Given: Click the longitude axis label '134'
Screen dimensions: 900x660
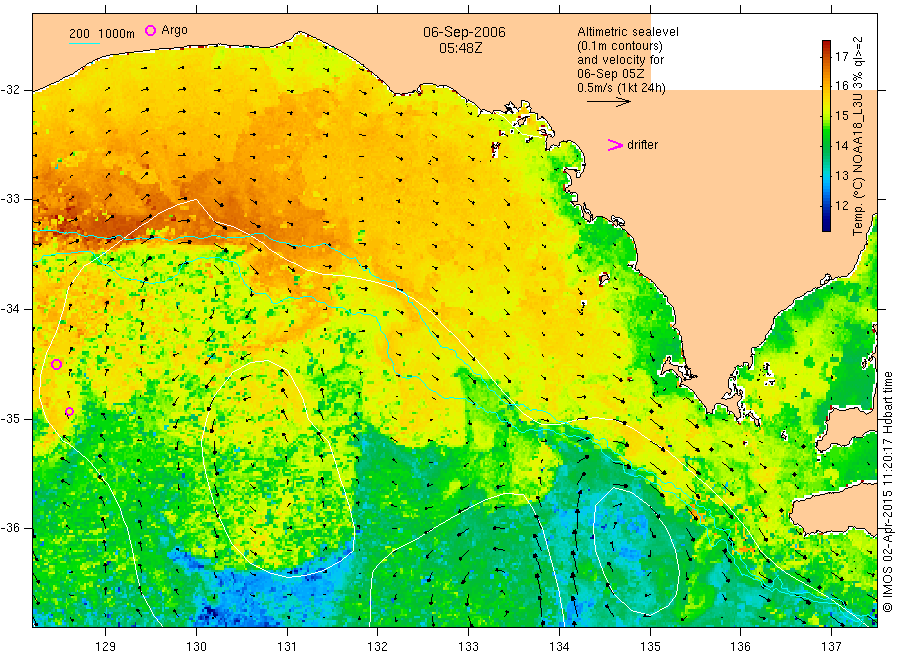Looking at the screenshot, I should tap(559, 647).
